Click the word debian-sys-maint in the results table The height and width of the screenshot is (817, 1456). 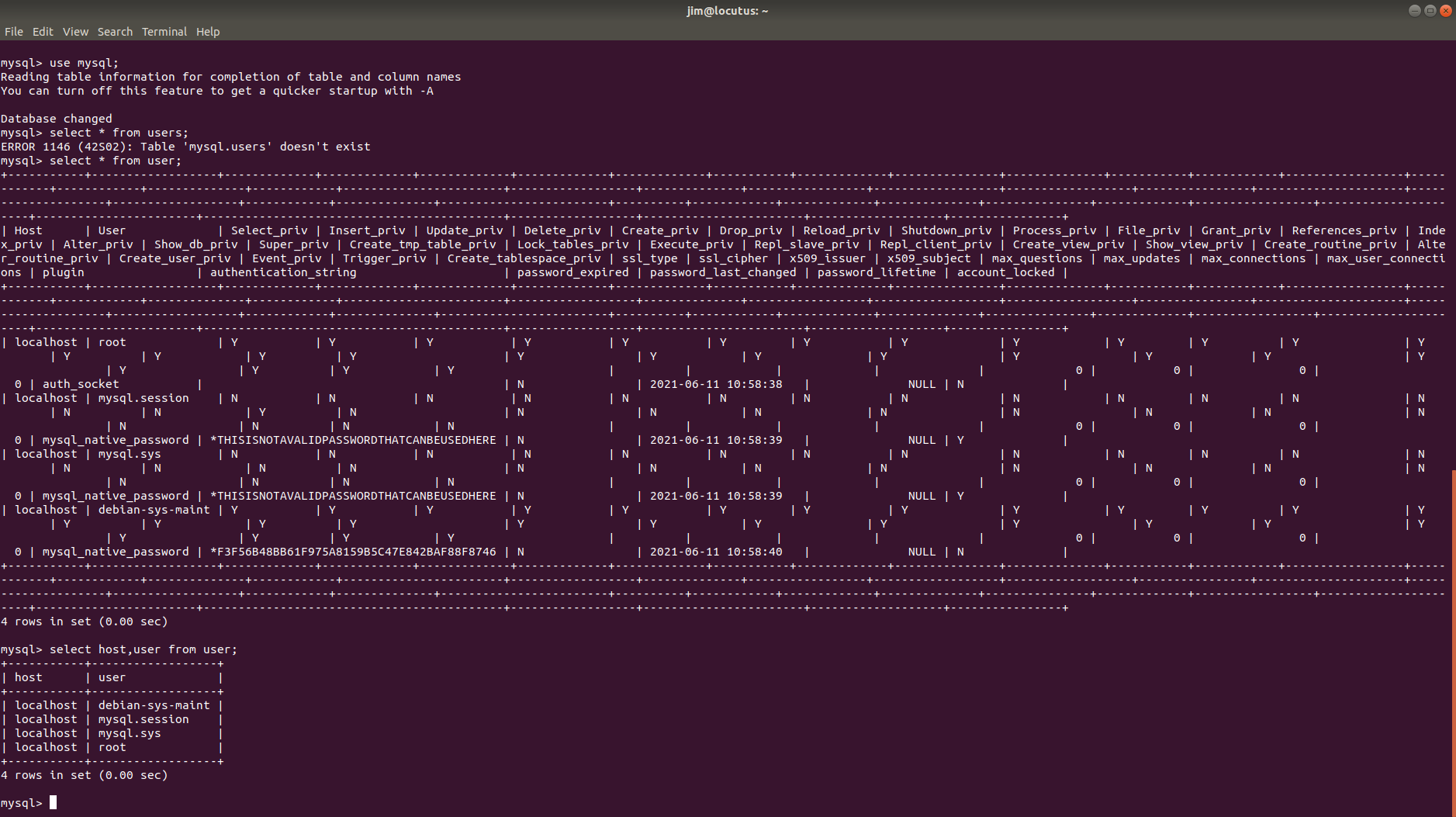click(x=154, y=704)
